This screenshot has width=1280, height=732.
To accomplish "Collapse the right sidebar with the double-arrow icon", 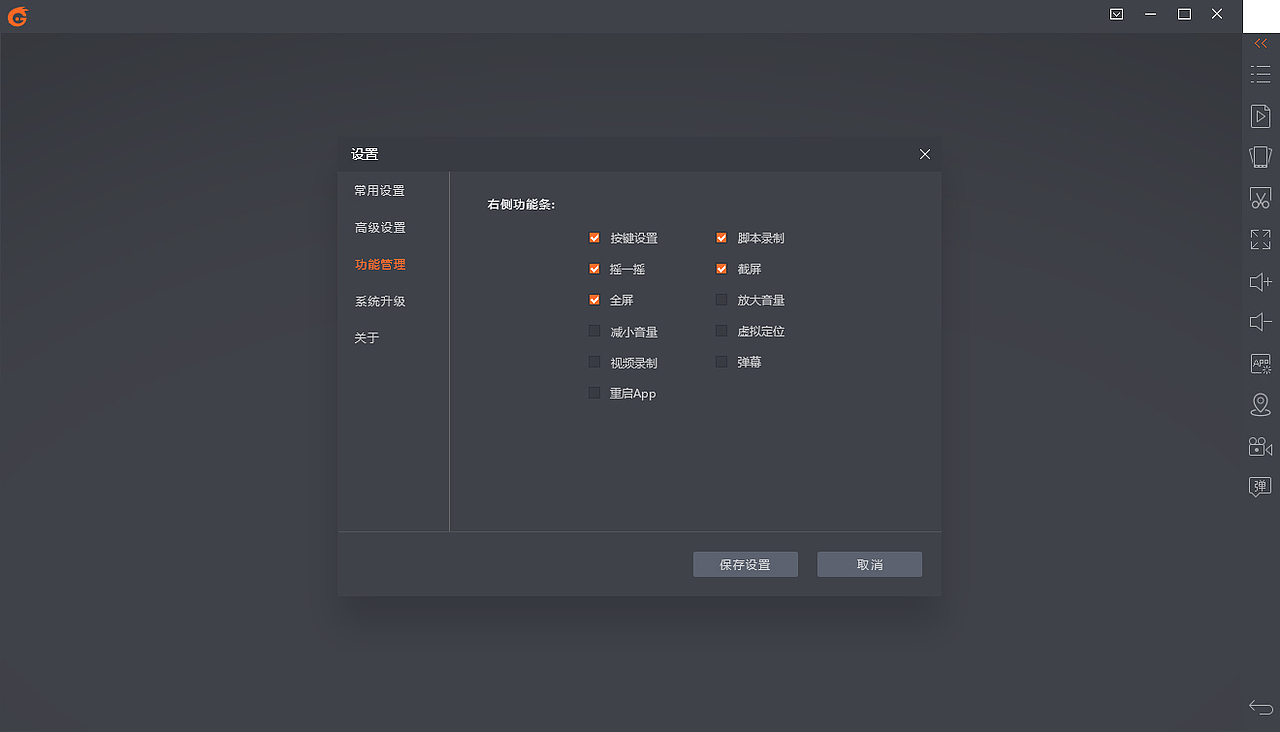I will click(1260, 43).
